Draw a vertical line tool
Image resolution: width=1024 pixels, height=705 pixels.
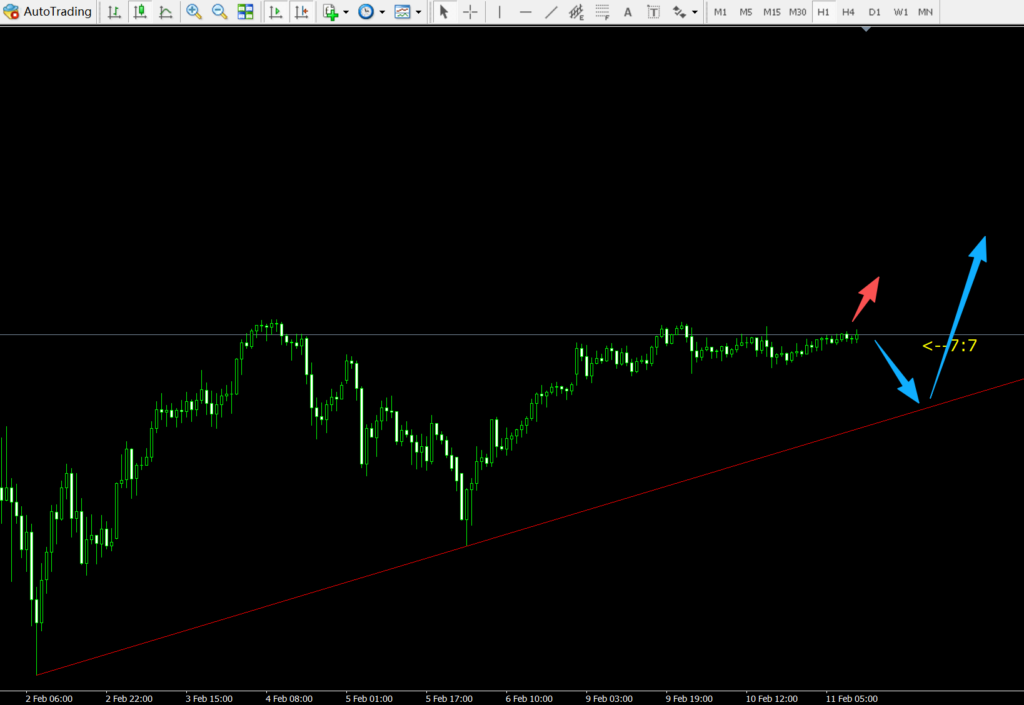[x=499, y=12]
